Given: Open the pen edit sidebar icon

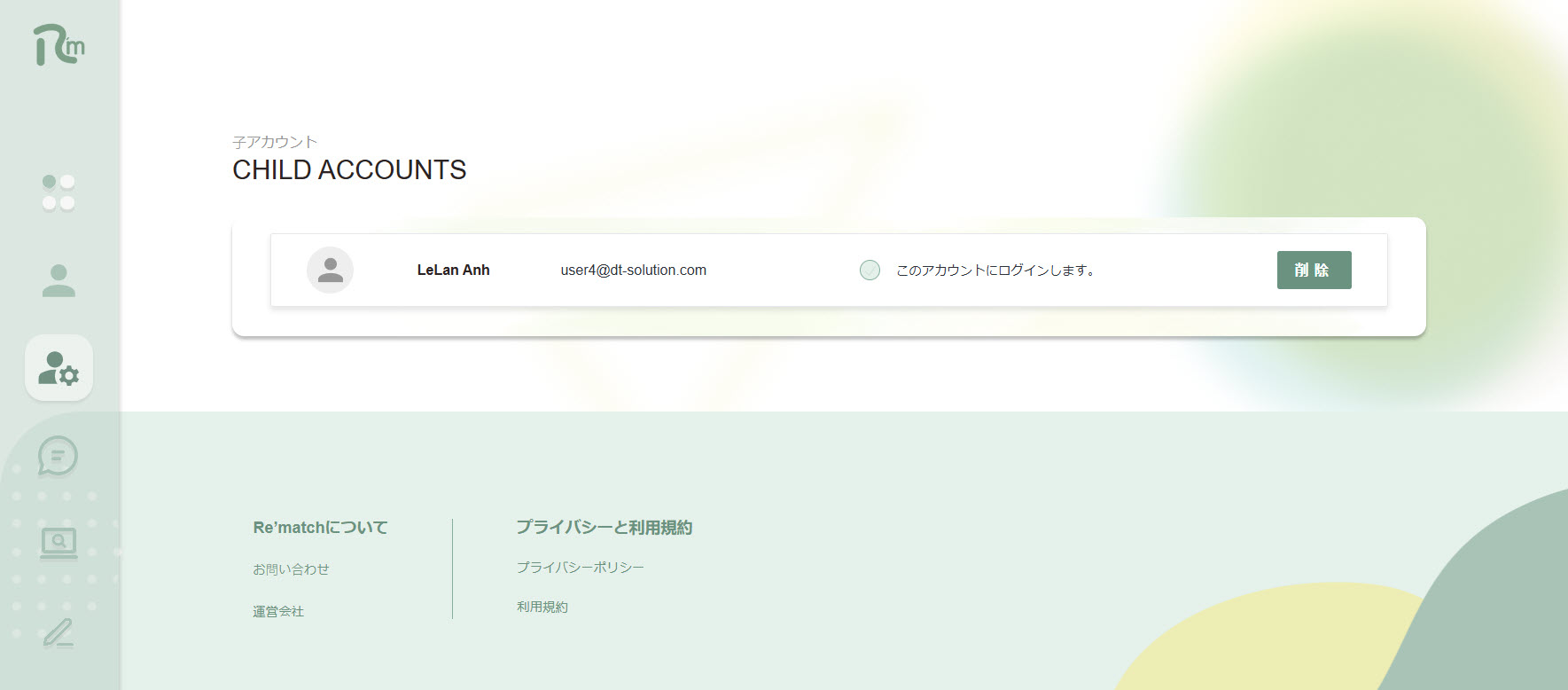Looking at the screenshot, I should (x=59, y=633).
